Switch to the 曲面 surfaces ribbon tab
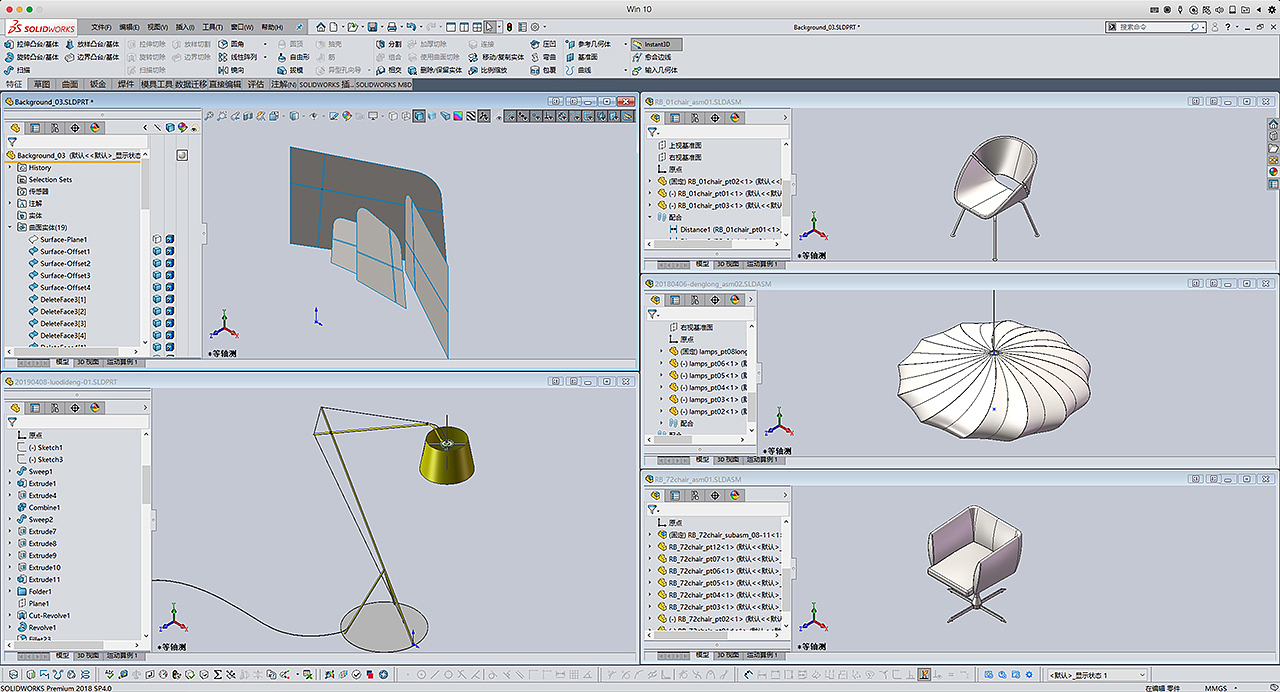Screen dimensions: 1280x692 69,85
